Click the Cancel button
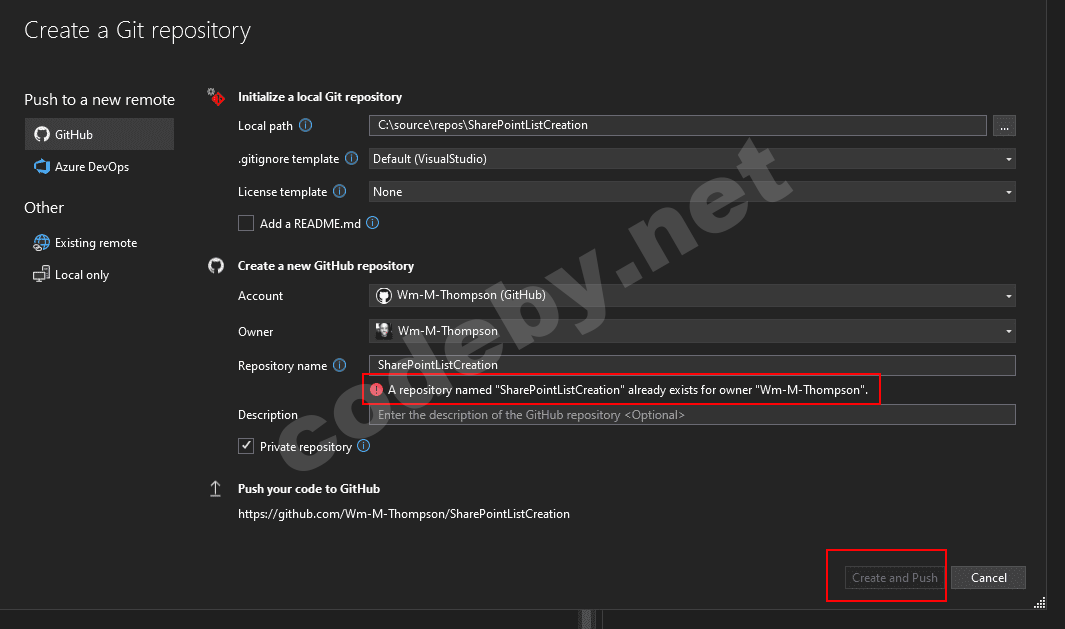This screenshot has height=629, width=1065. coord(988,577)
